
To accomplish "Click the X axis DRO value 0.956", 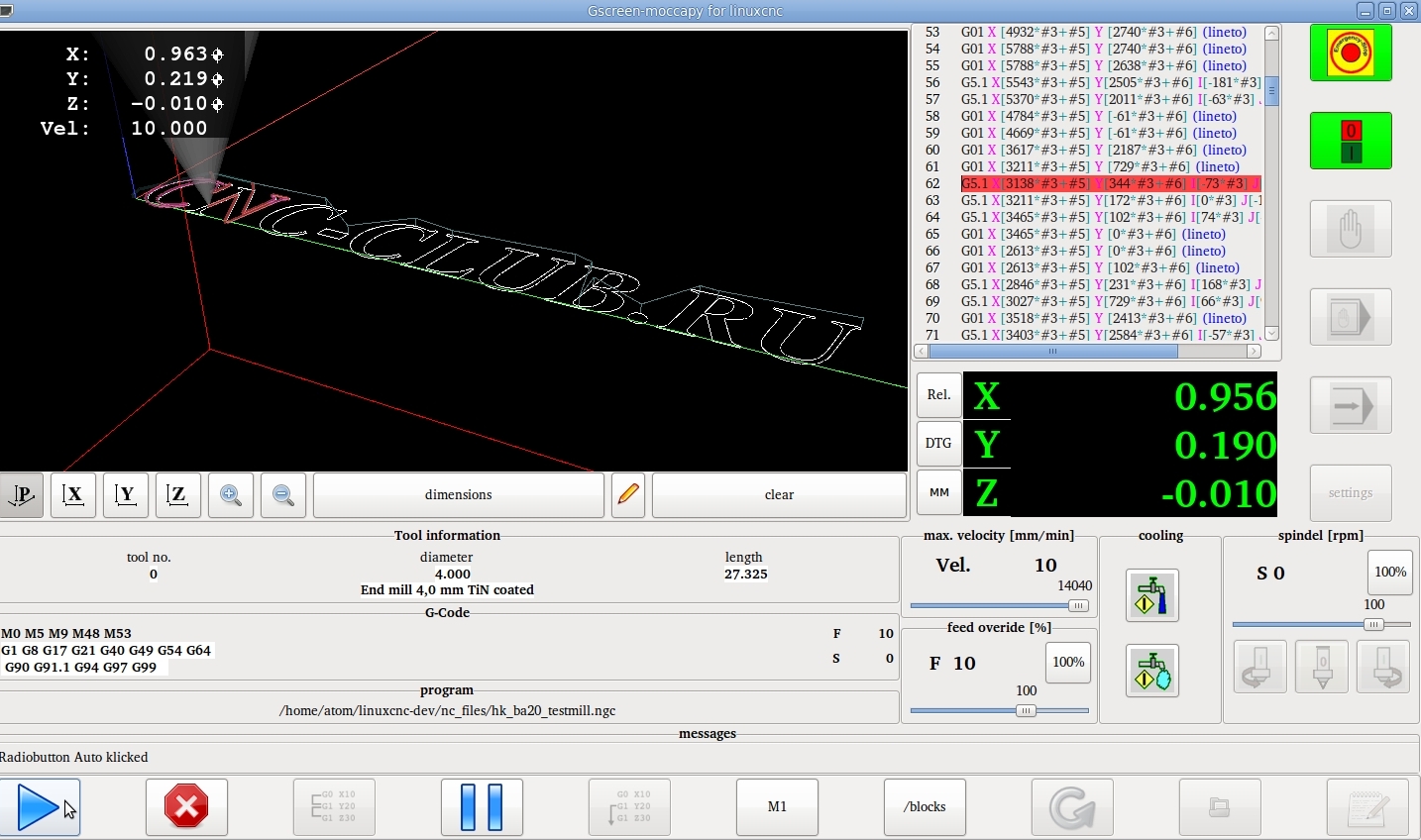I will pos(1225,397).
